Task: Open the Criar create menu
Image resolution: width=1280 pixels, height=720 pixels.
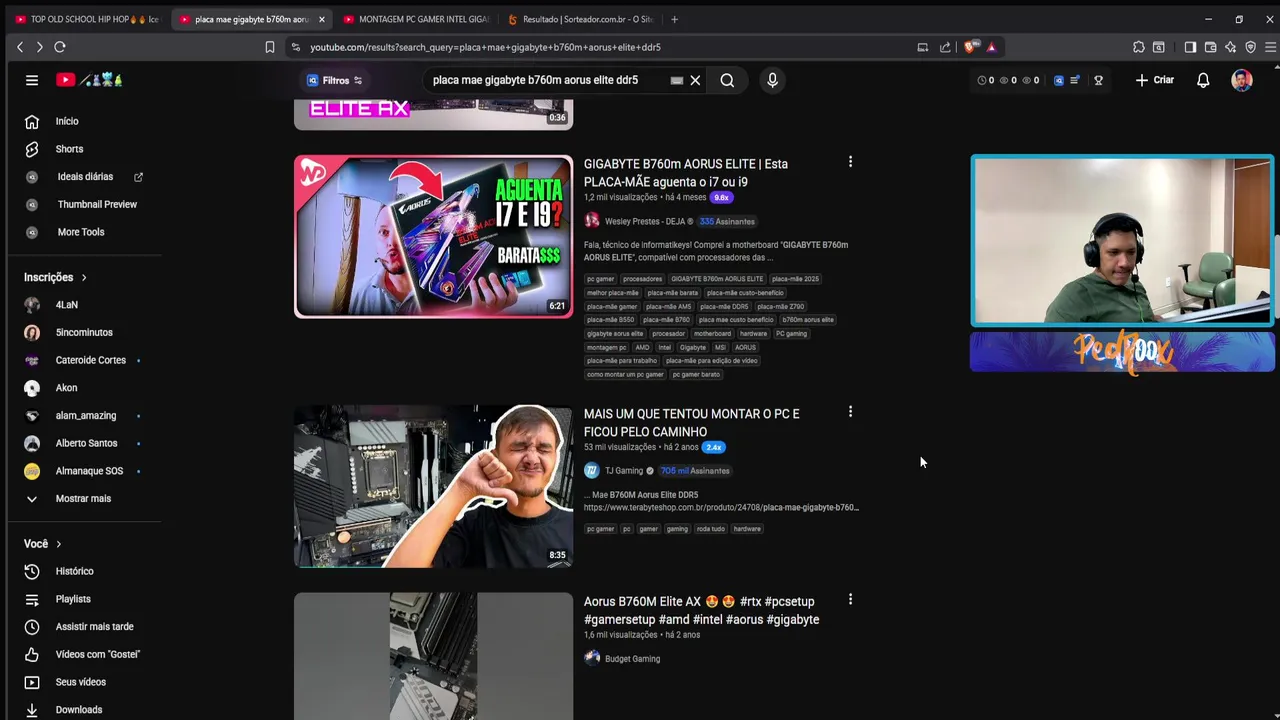Action: (1155, 80)
